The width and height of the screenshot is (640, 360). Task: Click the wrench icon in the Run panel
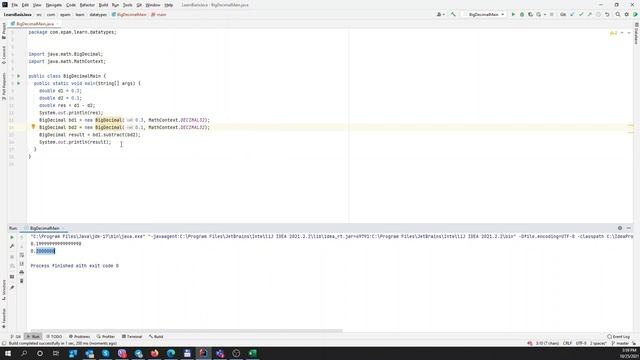(x=12, y=246)
